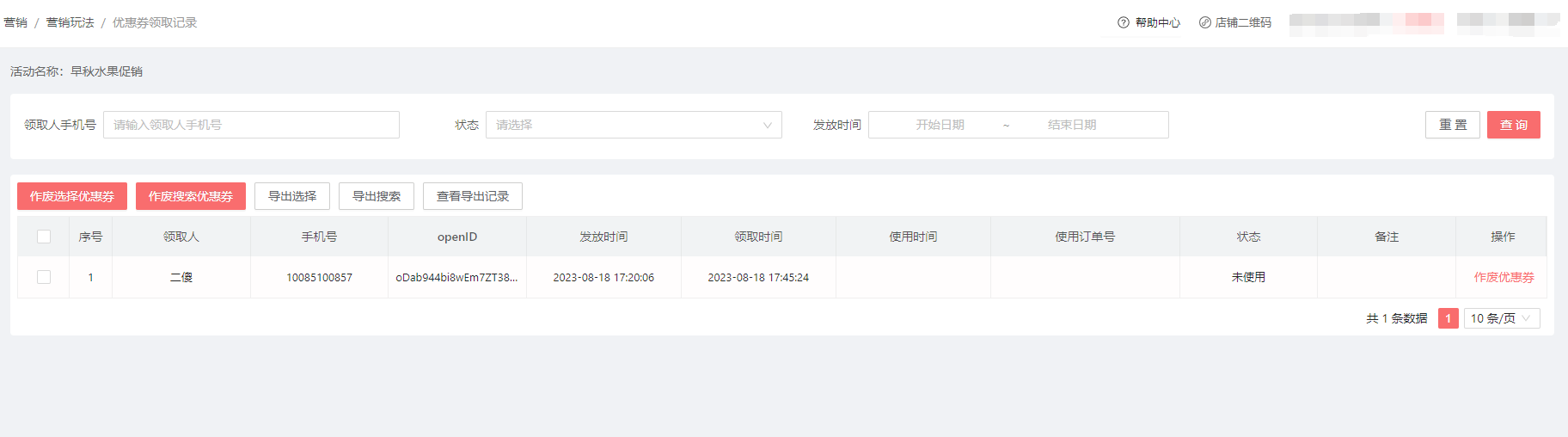This screenshot has width=1568, height=437.
Task: Click the 导出搜索 export button
Action: [376, 196]
